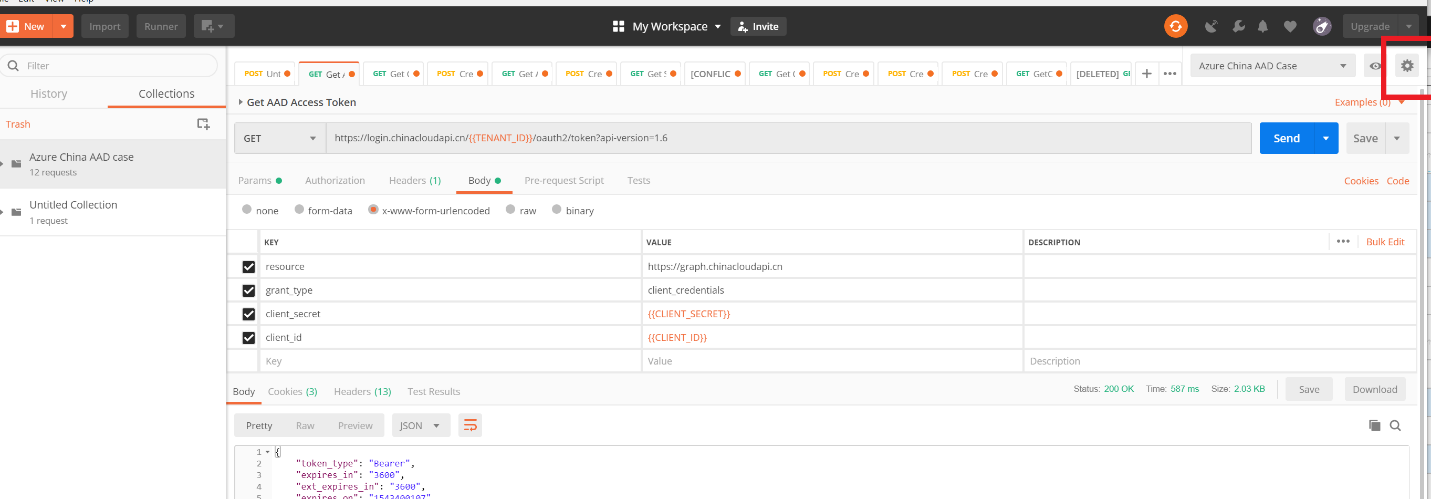Image resolution: width=1431 pixels, height=499 pixels.
Task: Open the Pre-request Script tab
Action: [x=564, y=181]
